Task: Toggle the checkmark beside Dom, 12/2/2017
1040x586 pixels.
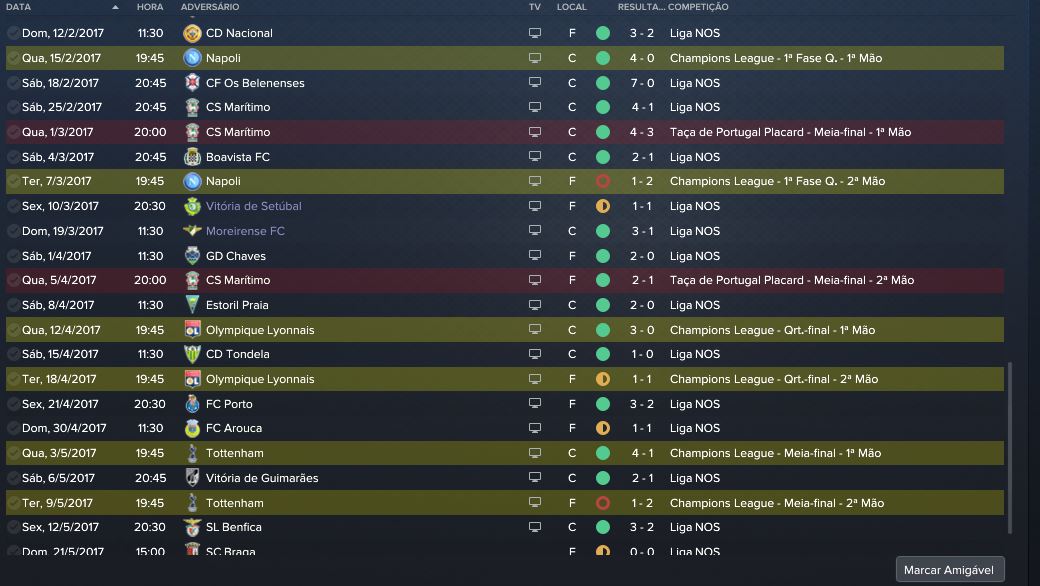Action: coord(13,33)
